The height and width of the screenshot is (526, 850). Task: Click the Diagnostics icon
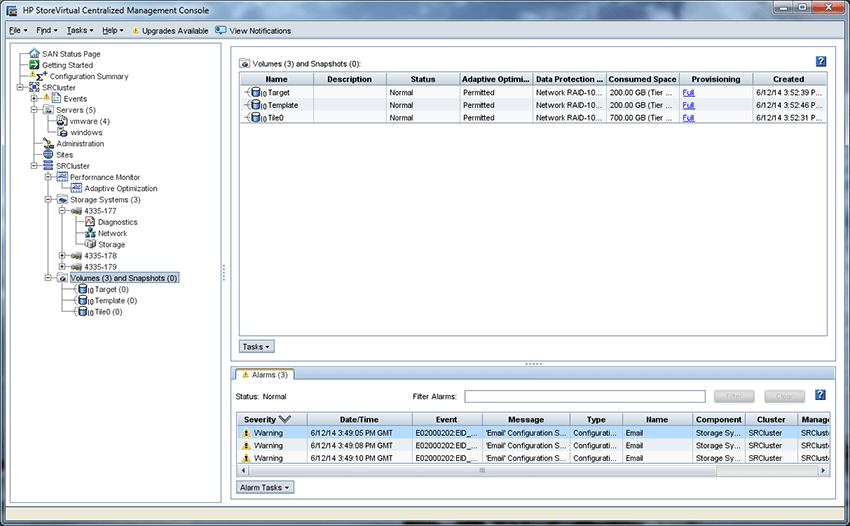(x=90, y=222)
